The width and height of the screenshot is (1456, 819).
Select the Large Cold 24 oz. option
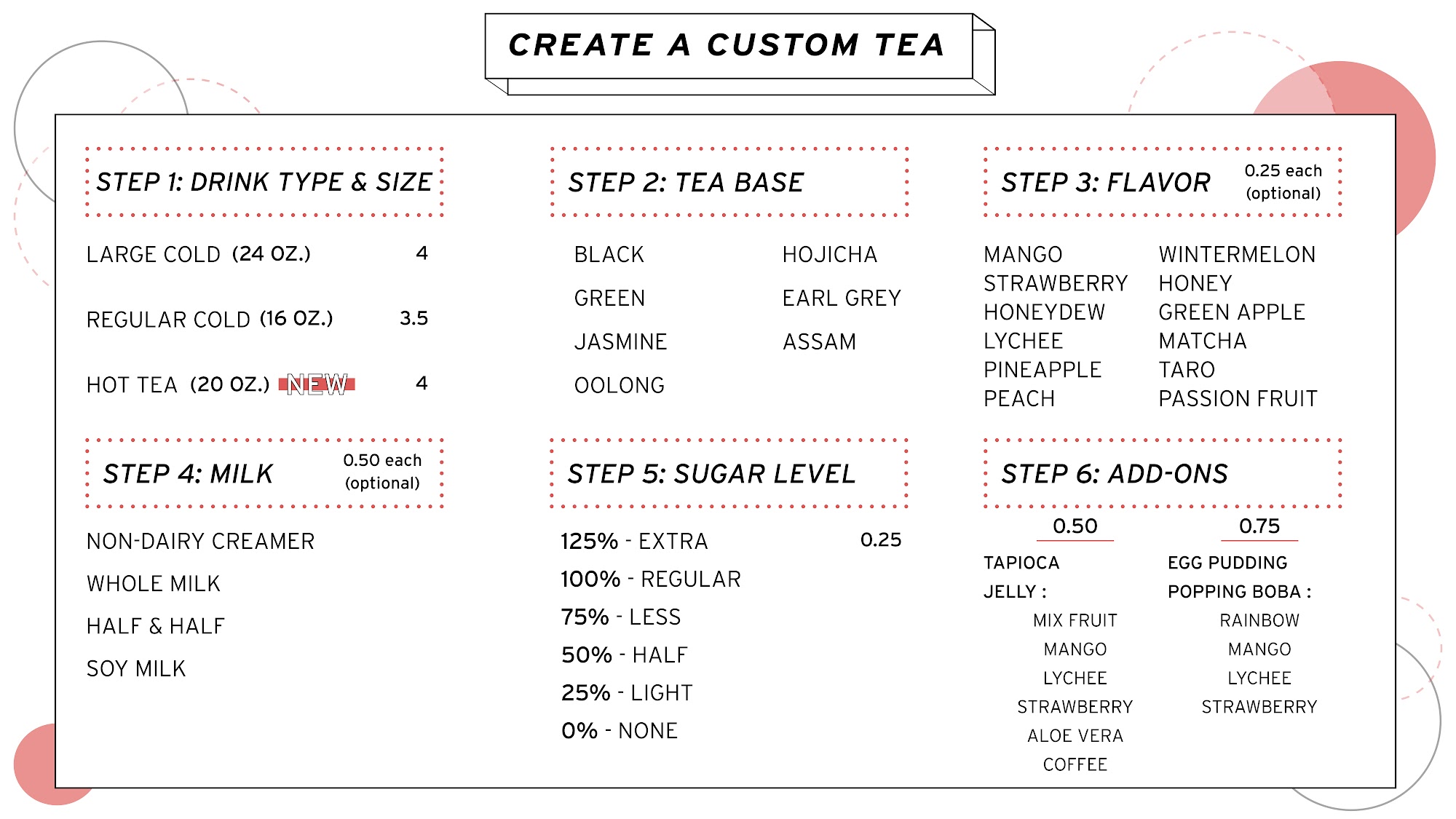(x=198, y=255)
